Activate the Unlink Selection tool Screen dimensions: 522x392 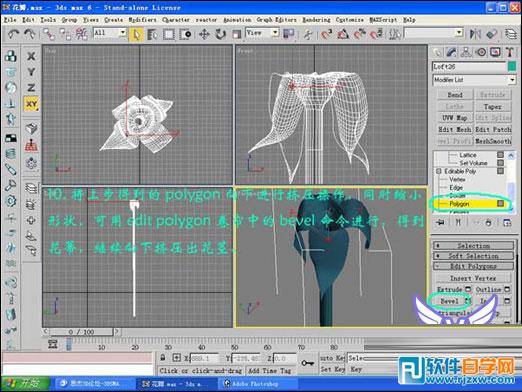pyautogui.click(x=65, y=34)
